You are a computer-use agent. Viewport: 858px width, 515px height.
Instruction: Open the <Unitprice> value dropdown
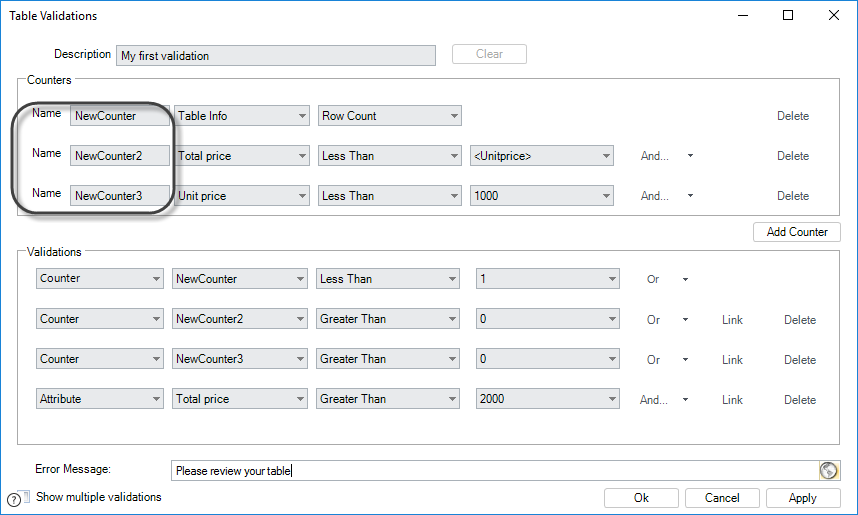[x=542, y=155]
